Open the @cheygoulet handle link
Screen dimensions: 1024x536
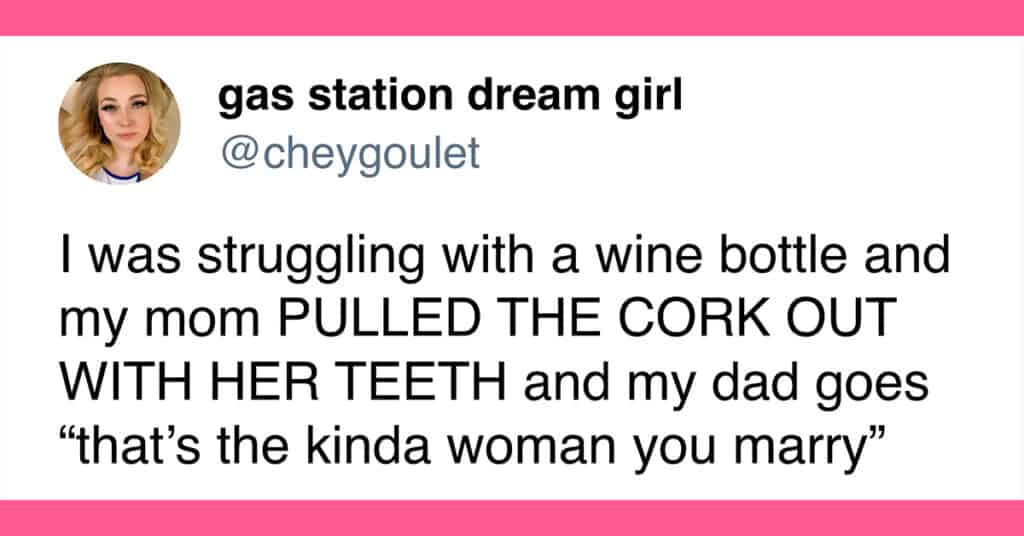click(350, 155)
